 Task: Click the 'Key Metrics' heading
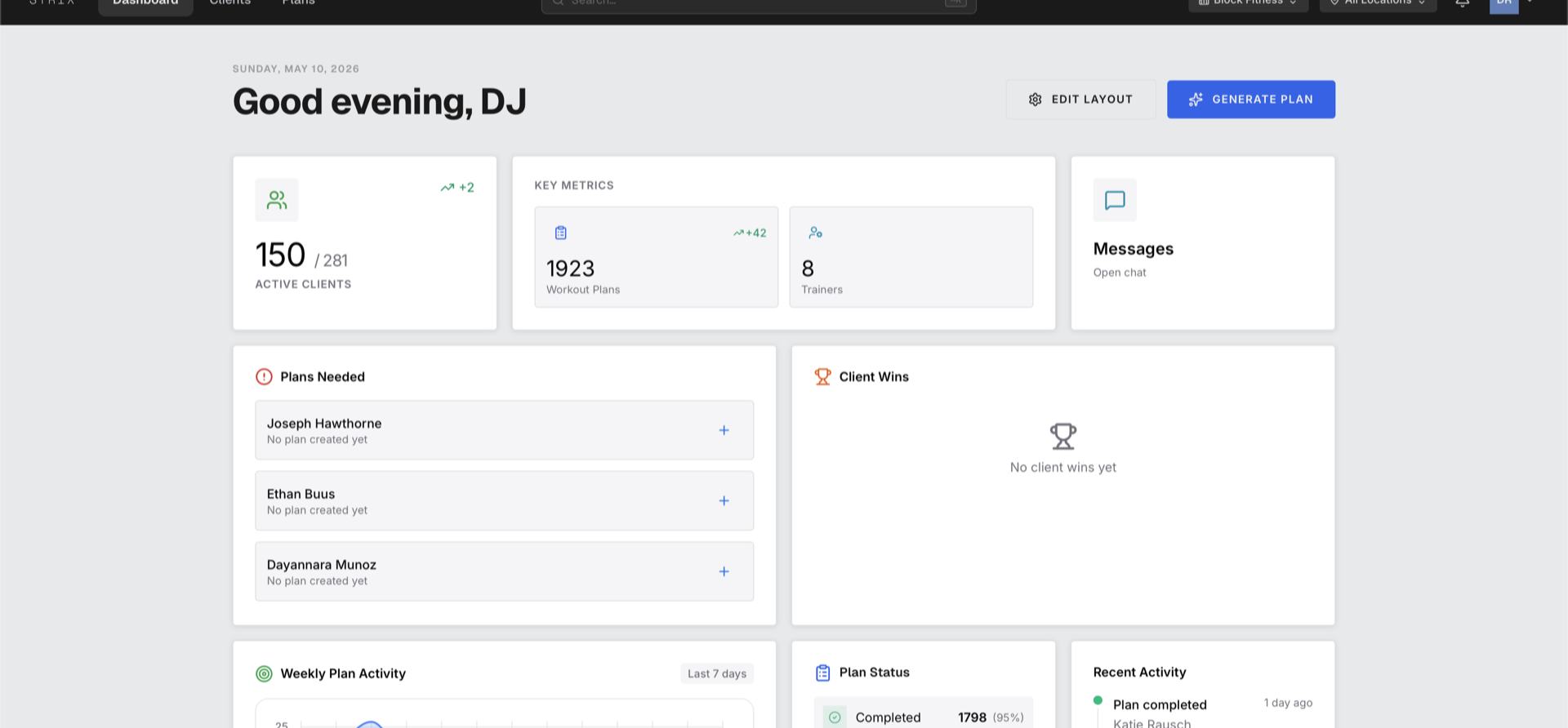coord(574,186)
